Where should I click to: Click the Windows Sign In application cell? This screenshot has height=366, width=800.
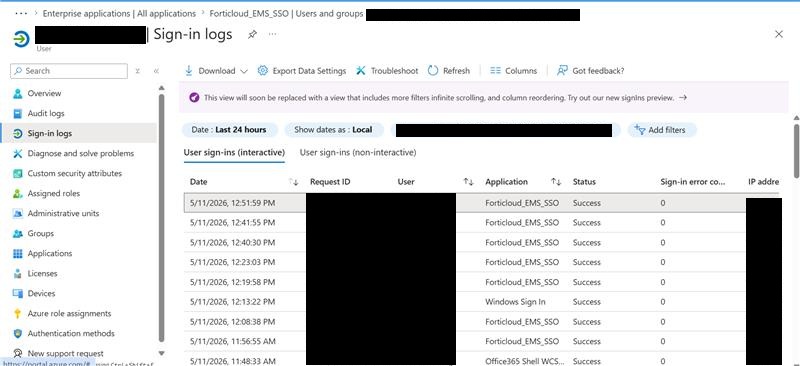point(515,302)
